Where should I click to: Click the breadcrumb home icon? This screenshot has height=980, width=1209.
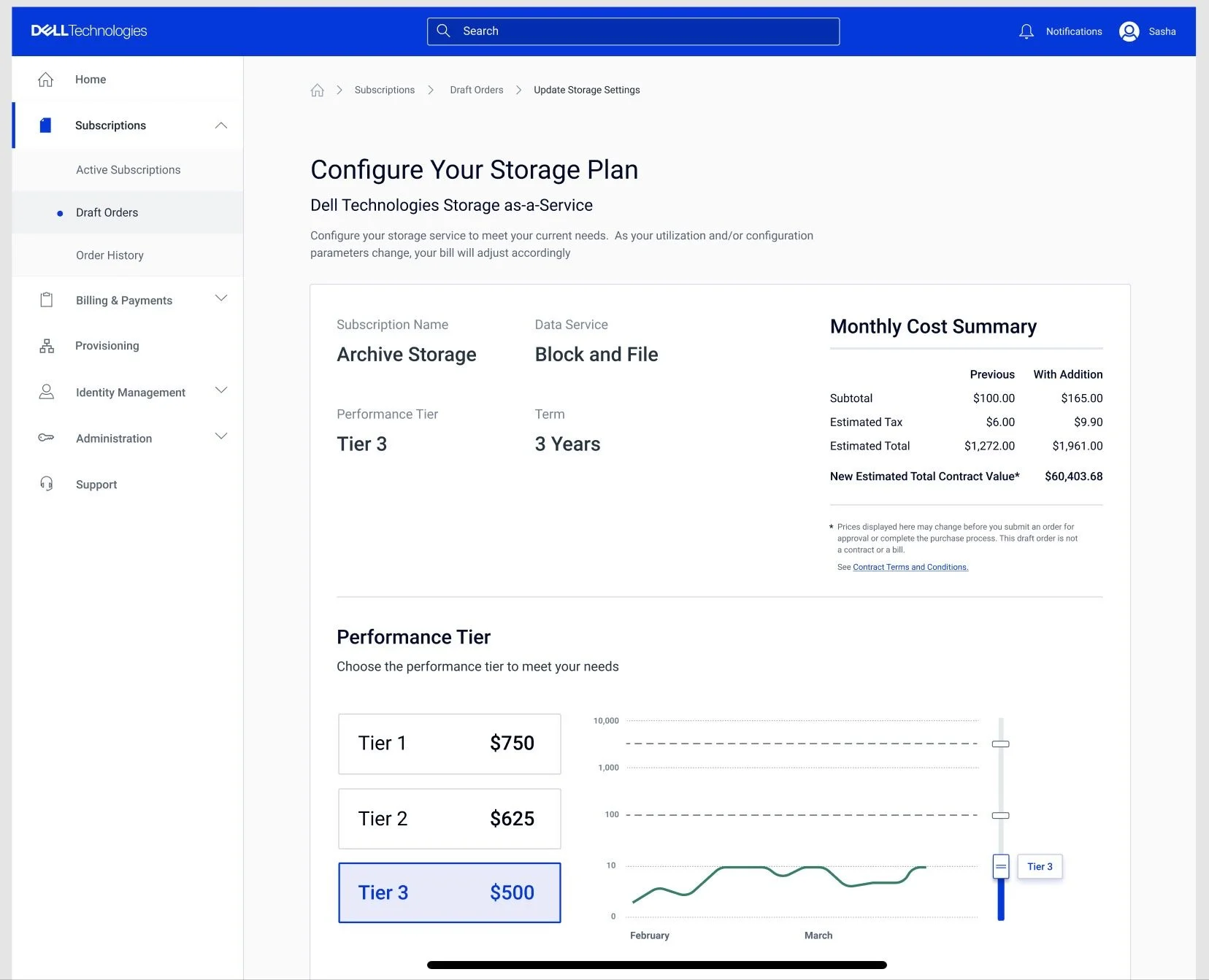[x=317, y=90]
